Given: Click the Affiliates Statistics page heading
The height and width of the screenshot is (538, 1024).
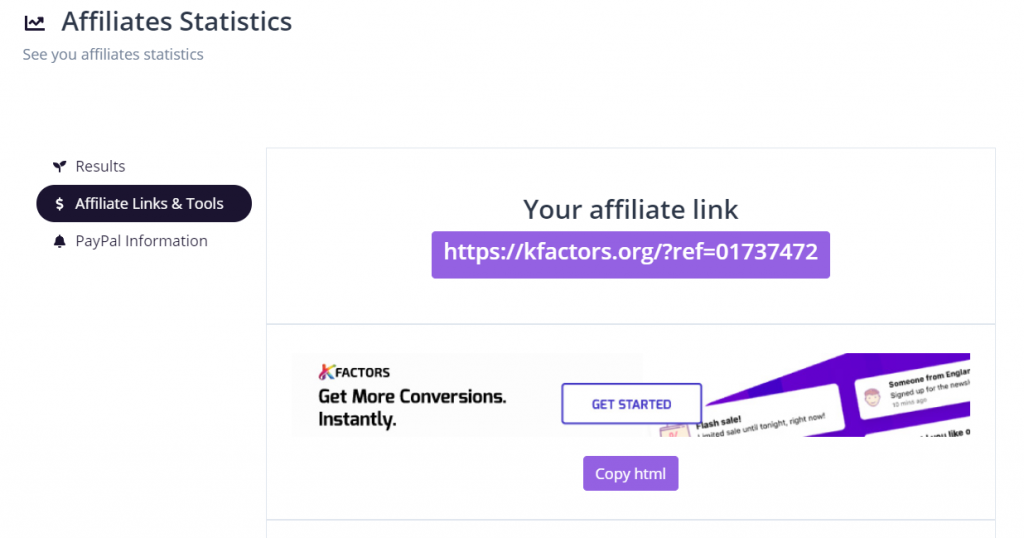Looking at the screenshot, I should click(x=176, y=22).
